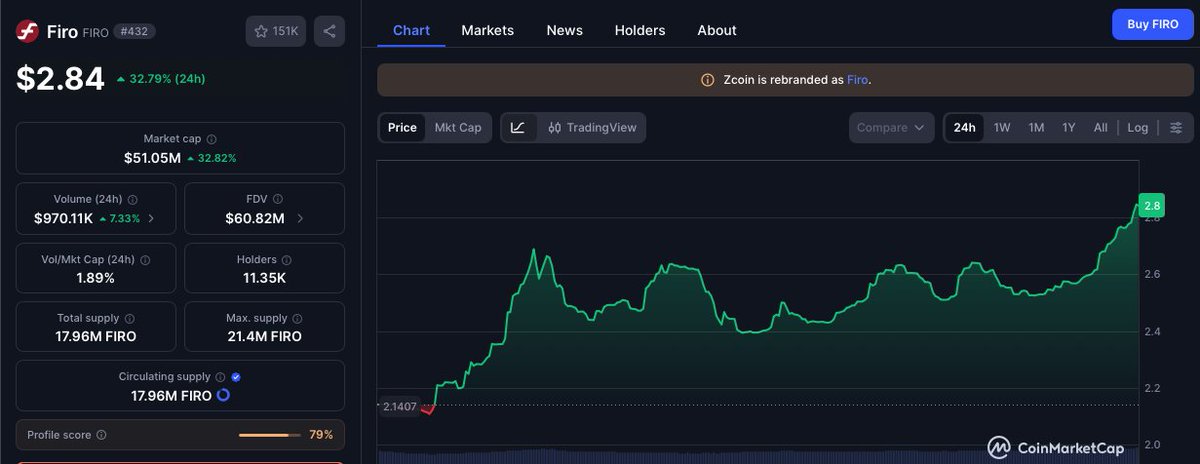Click the $60.82M FDV value

pos(255,218)
